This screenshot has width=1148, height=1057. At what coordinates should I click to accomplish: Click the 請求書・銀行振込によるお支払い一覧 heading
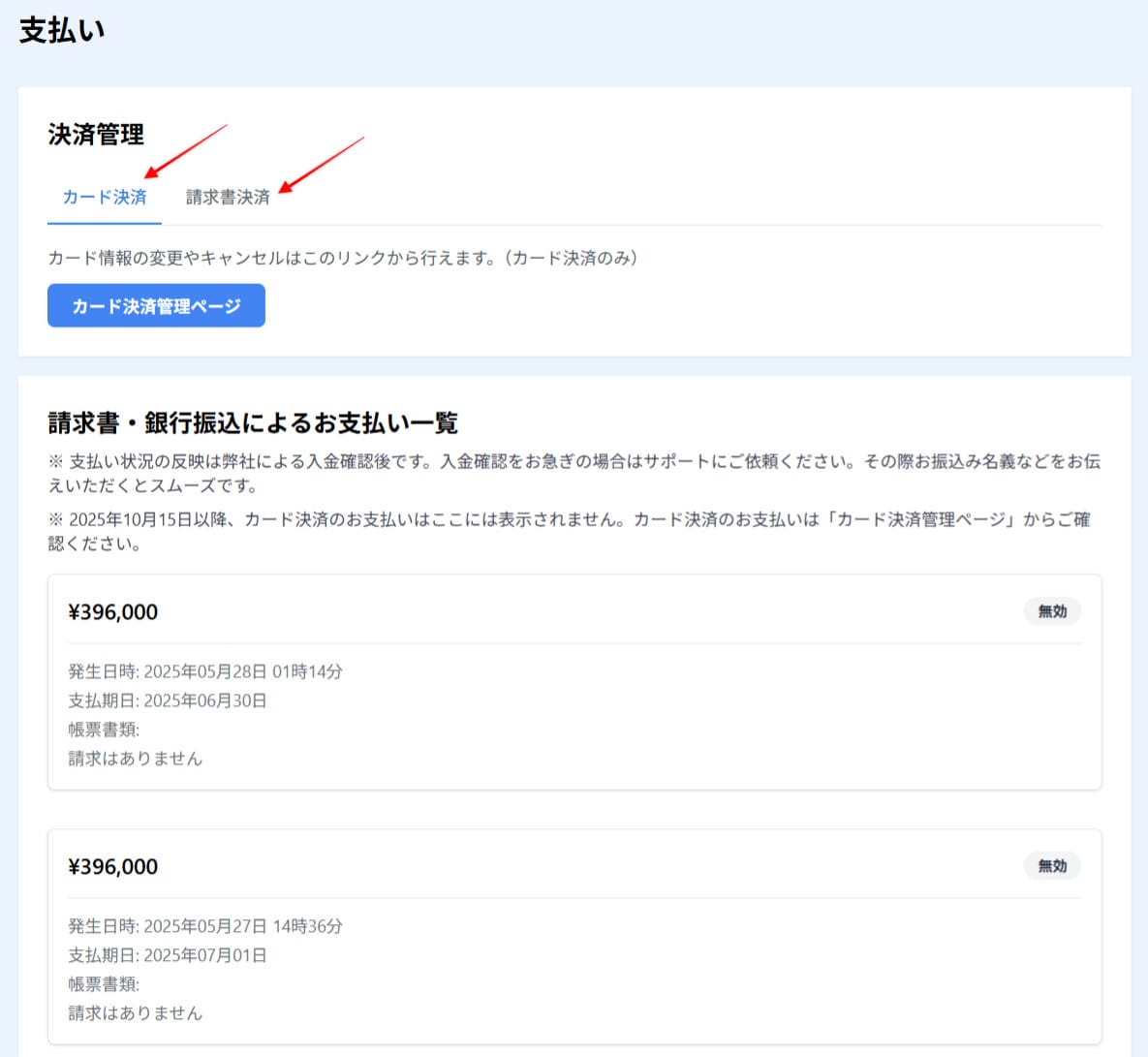click(253, 422)
